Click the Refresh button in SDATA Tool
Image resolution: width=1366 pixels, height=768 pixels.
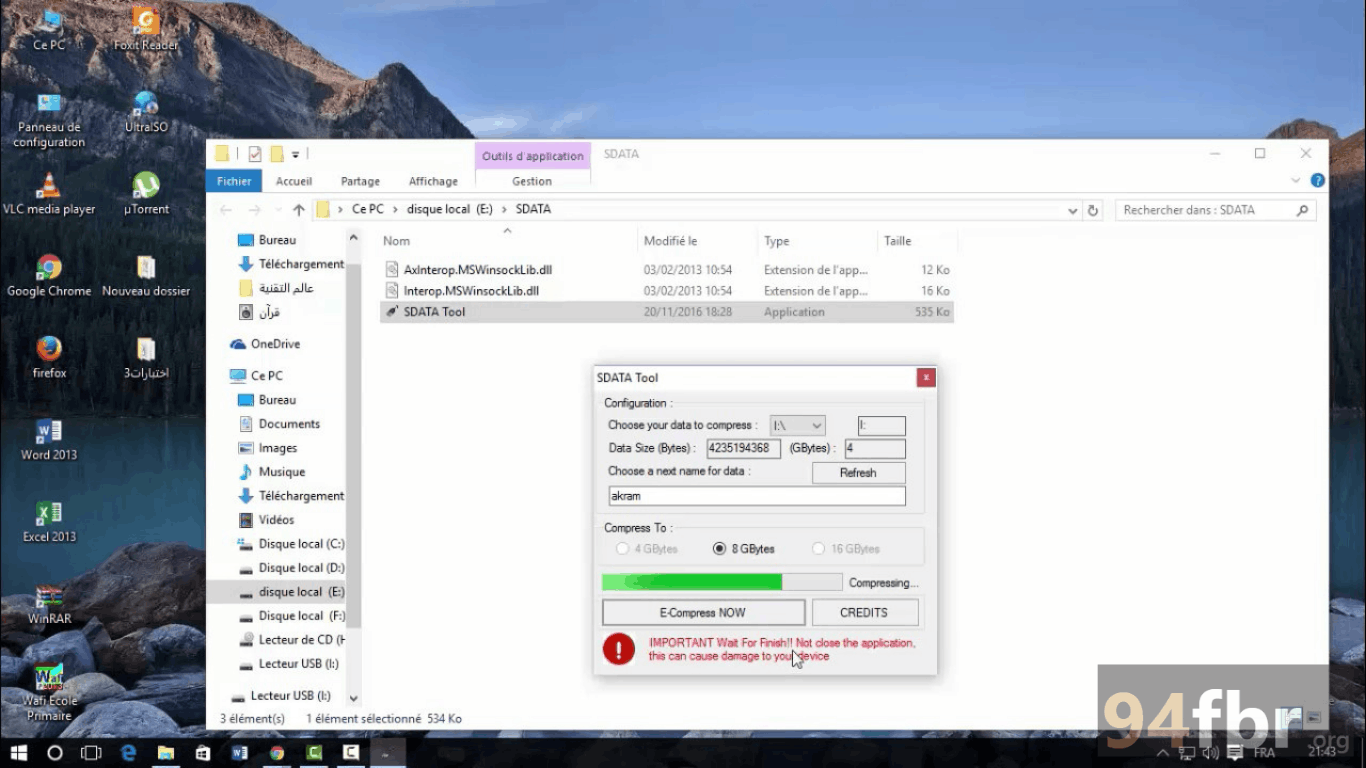(x=858, y=473)
